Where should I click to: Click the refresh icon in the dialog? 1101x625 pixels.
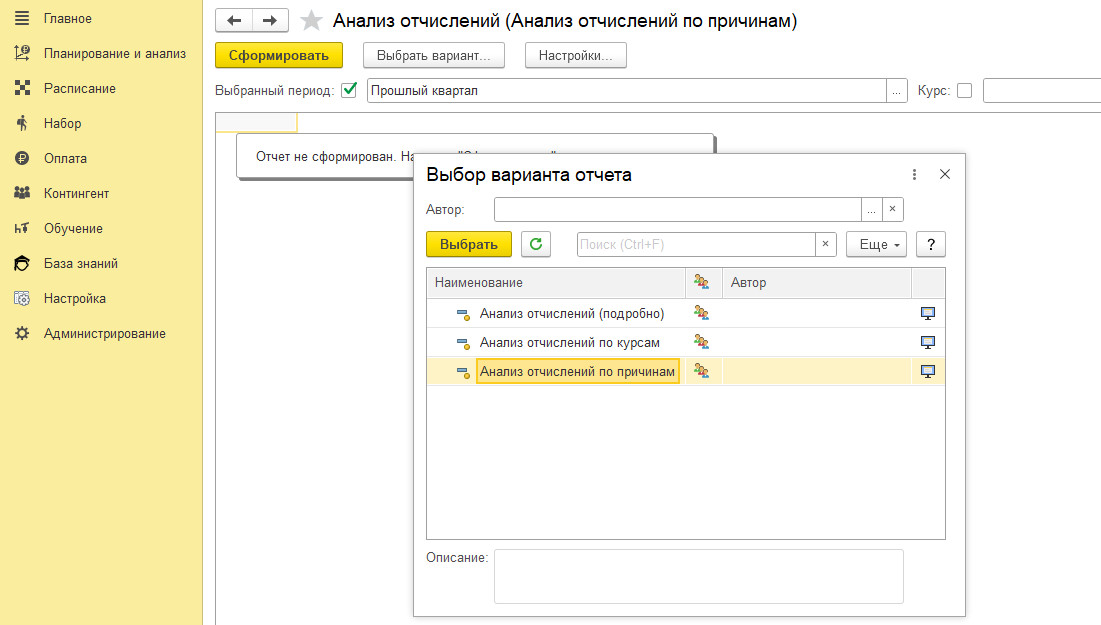pyautogui.click(x=536, y=244)
